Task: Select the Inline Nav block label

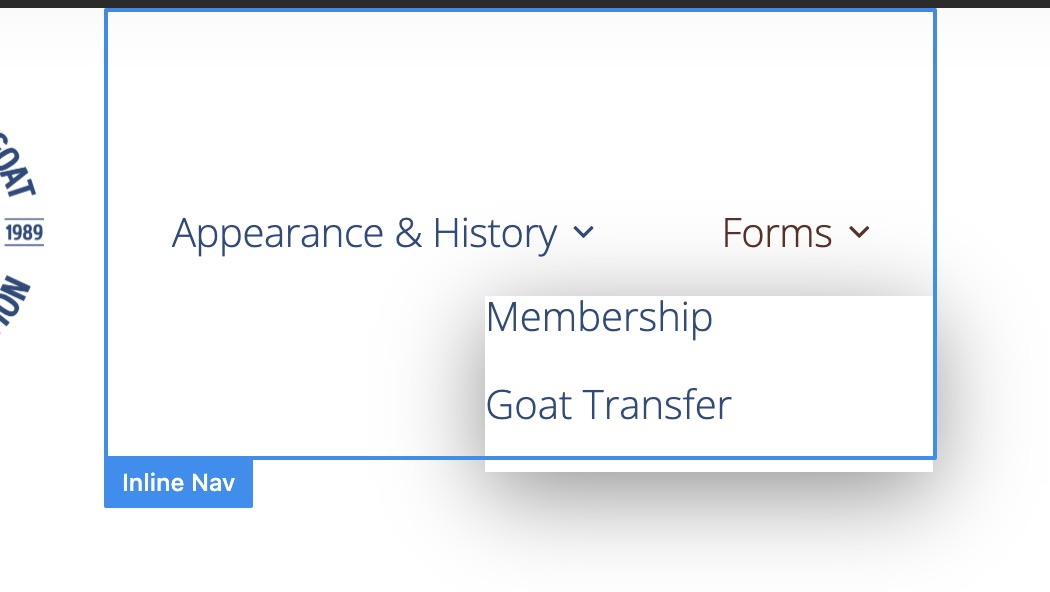Action: [178, 483]
